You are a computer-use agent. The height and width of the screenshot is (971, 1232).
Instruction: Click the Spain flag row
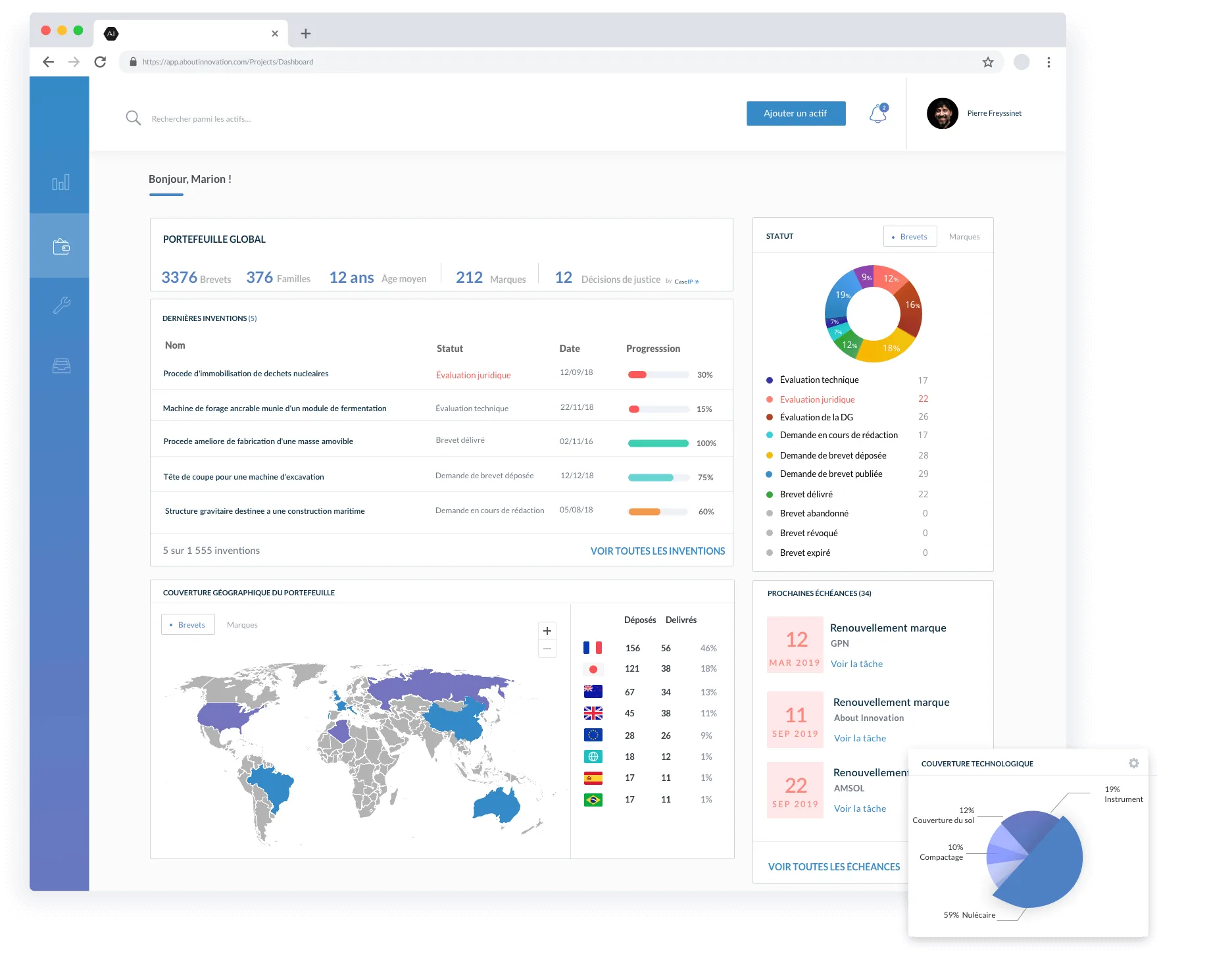650,778
